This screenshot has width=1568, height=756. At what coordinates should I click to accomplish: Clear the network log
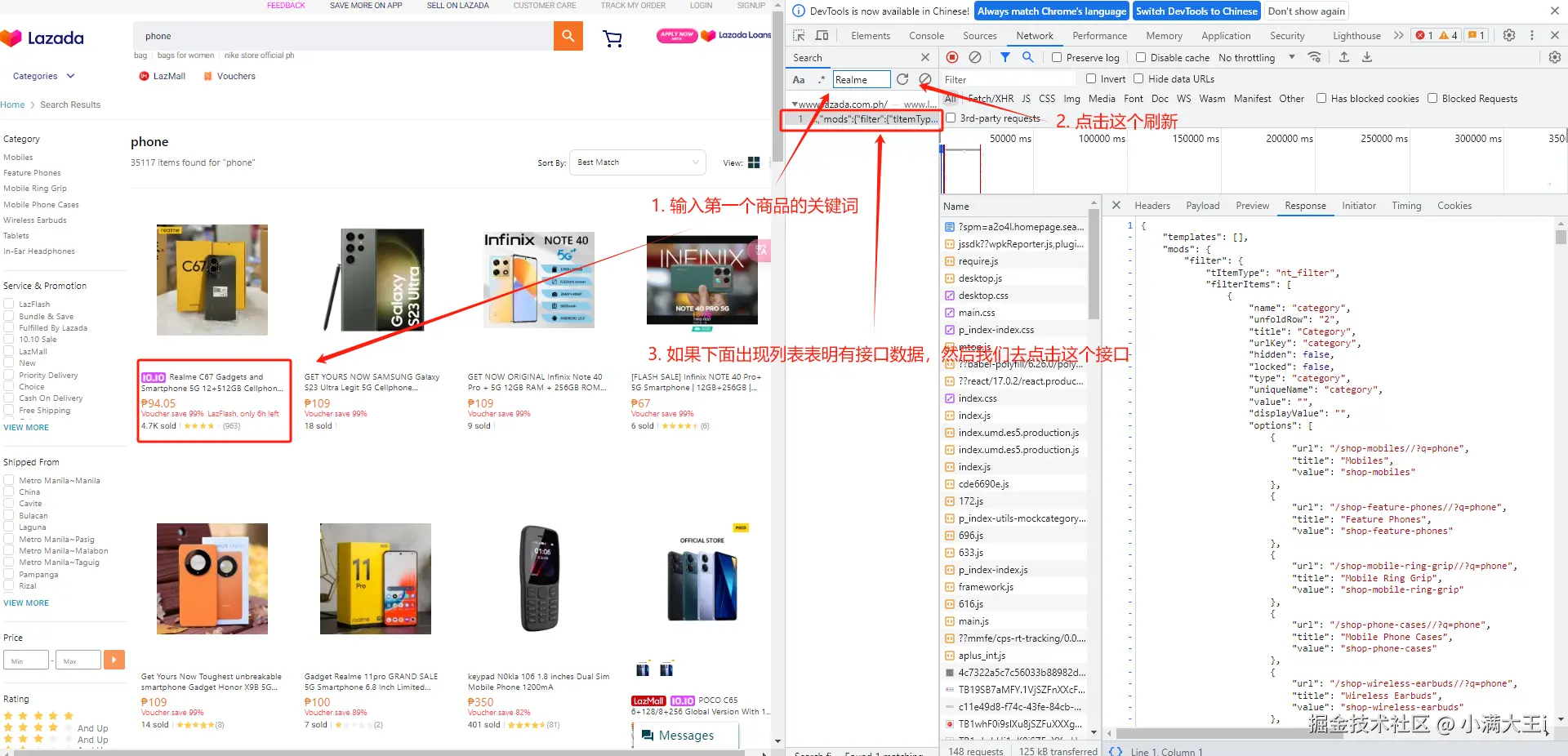pos(975,57)
